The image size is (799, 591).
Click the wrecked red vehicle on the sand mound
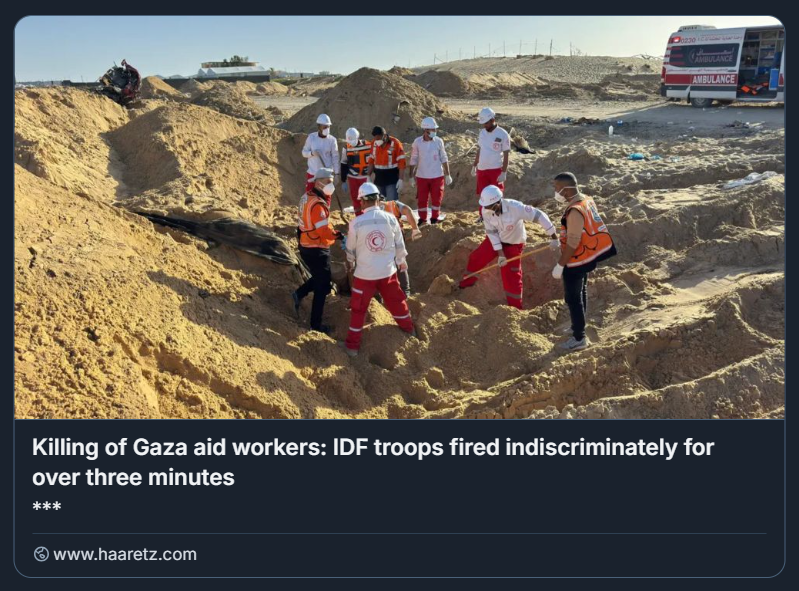[120, 82]
